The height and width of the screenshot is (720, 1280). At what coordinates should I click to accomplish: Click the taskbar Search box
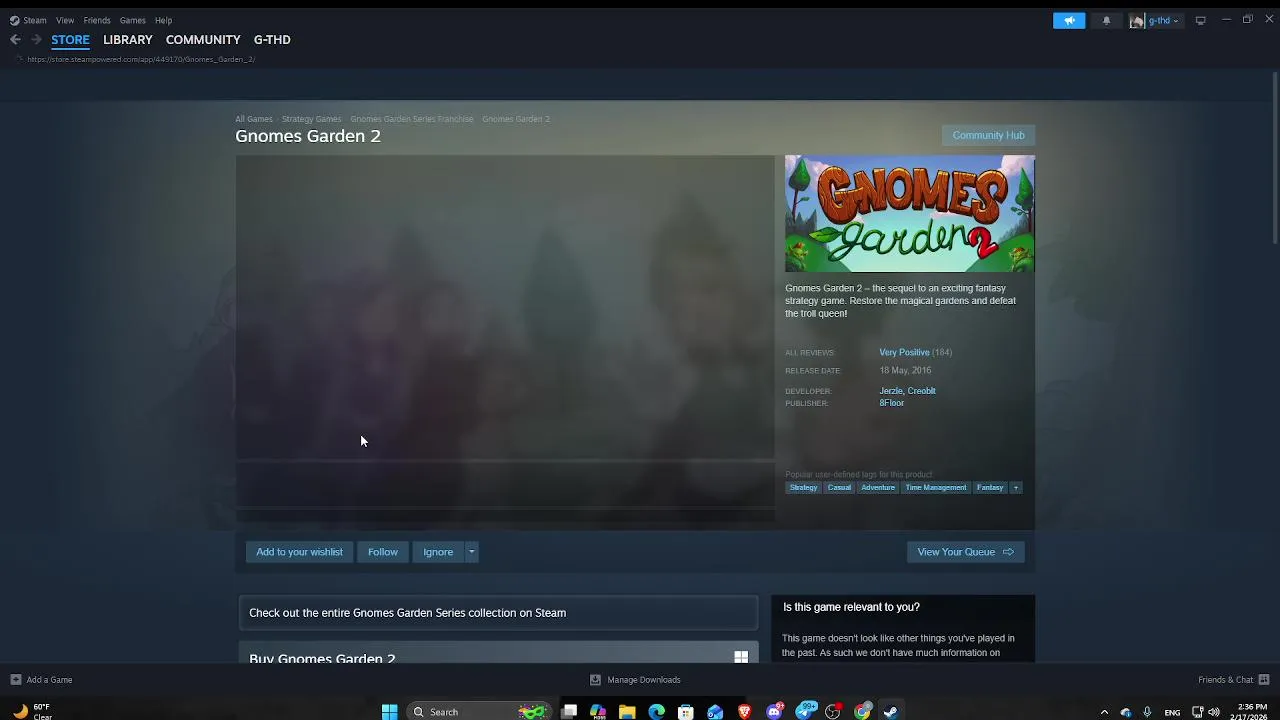point(479,712)
